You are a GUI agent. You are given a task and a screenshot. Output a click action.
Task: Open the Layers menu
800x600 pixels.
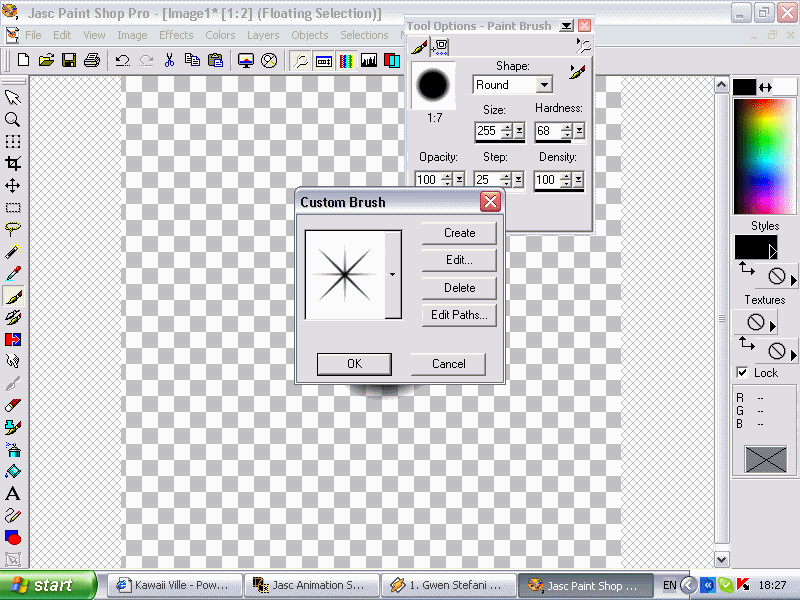click(263, 35)
